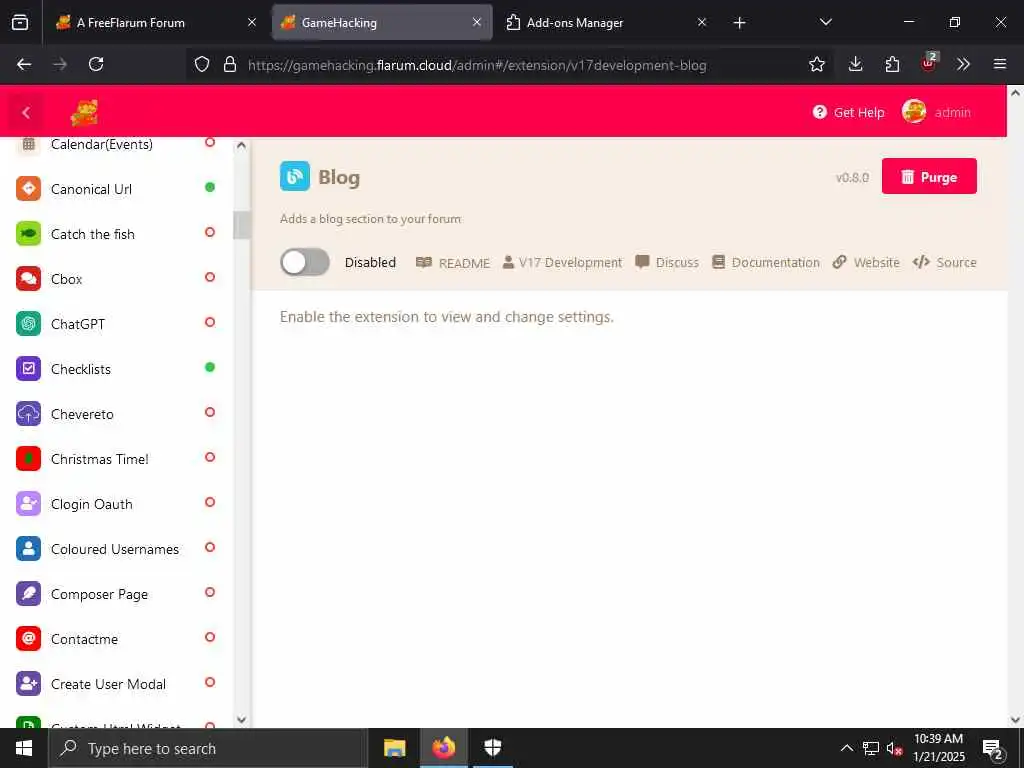
Task: Select Christmas Time! in the extension list
Action: coord(116,459)
